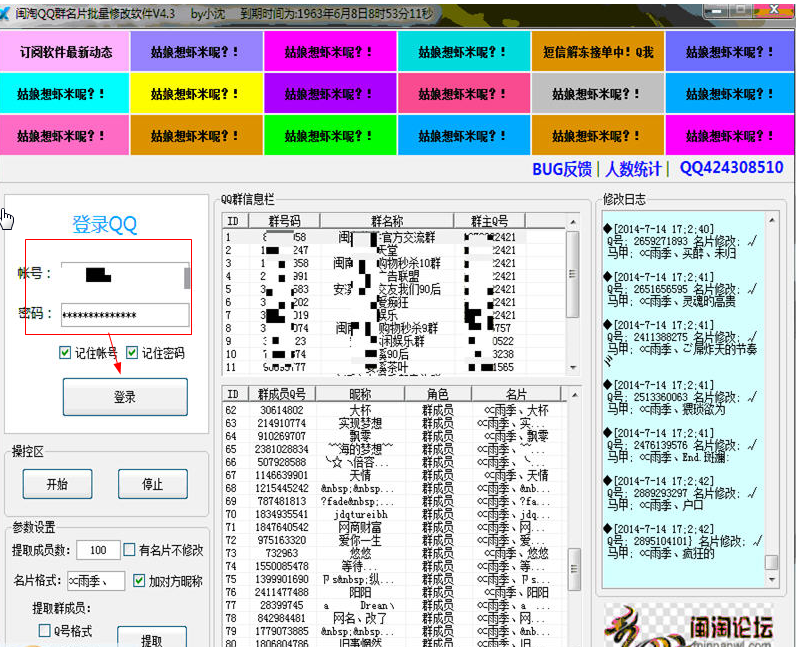Click the lavender 姑娘想虾米呢 button

point(197,51)
